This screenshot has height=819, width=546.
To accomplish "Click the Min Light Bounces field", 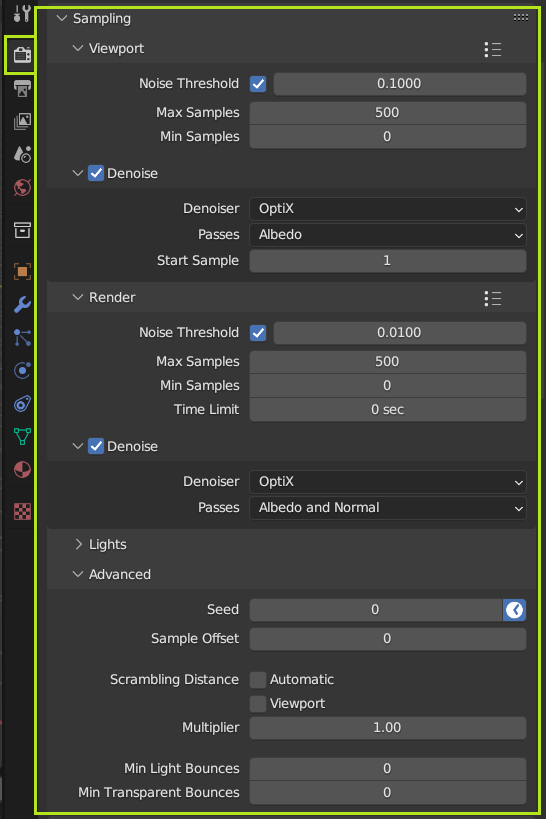I will coord(388,769).
